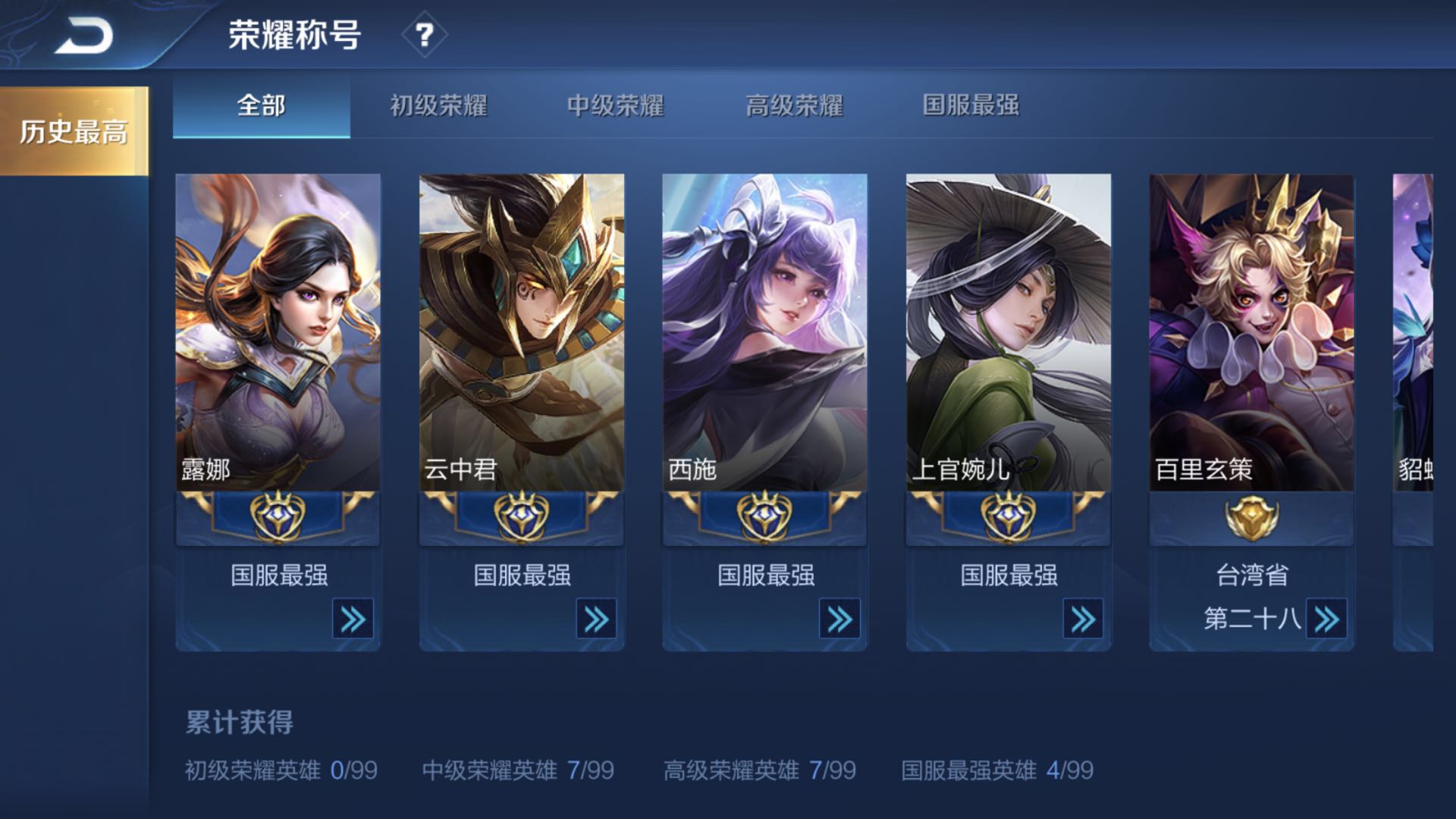Open the 高级荣耀 tab
This screenshot has height=819, width=1456.
click(794, 105)
